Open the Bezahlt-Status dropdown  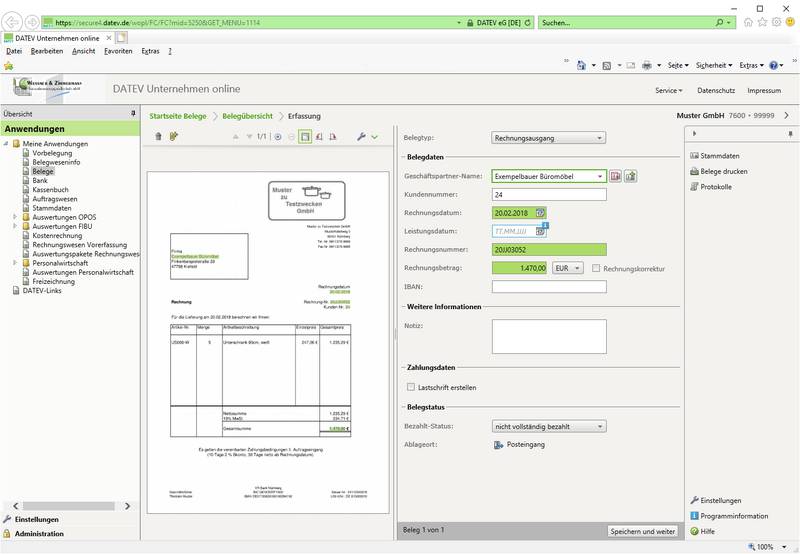coord(549,426)
